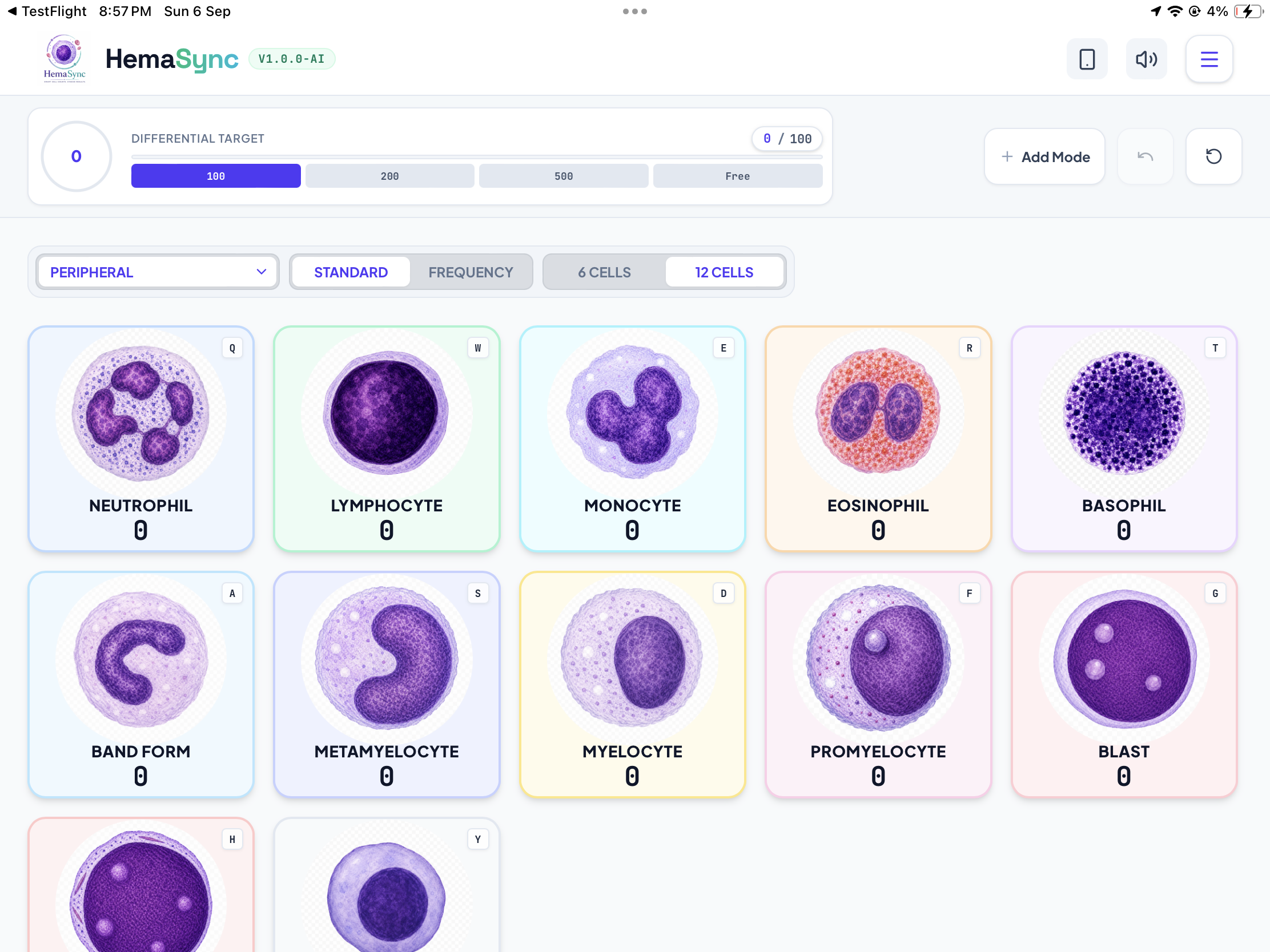Switch to Frequency mode
The height and width of the screenshot is (952, 1270).
tap(471, 272)
